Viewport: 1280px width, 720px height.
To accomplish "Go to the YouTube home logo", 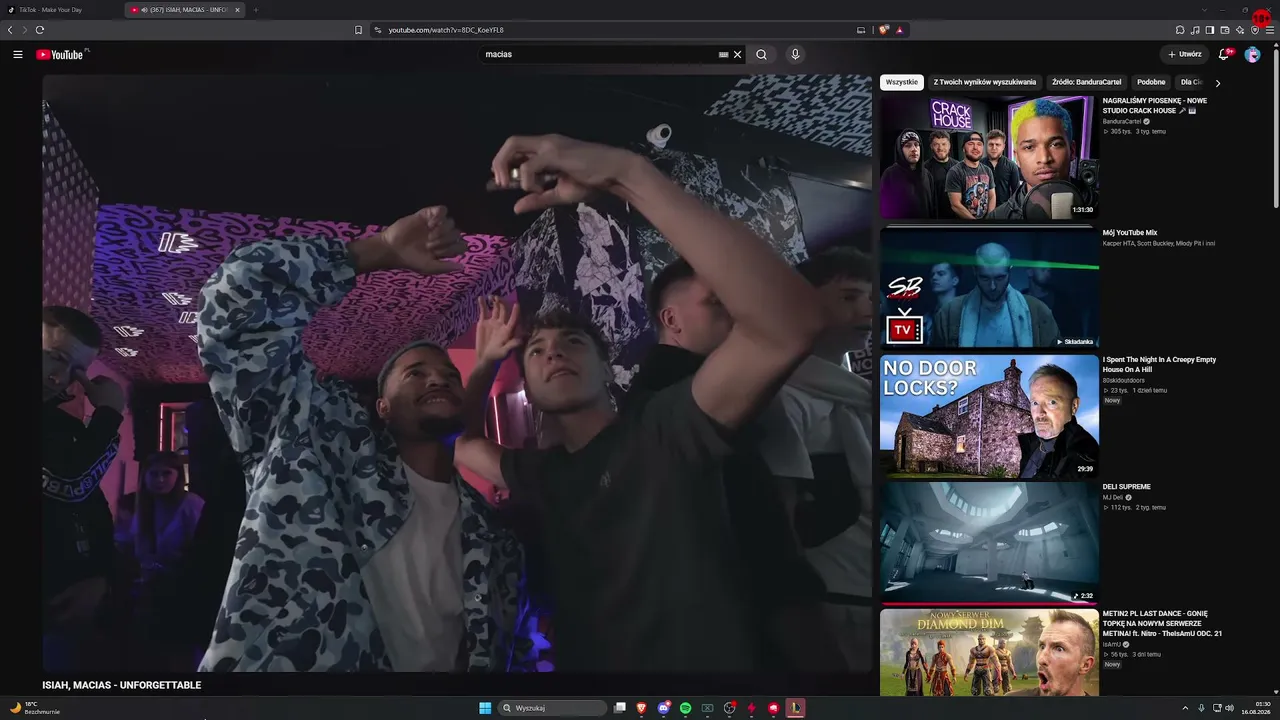I will (60, 54).
